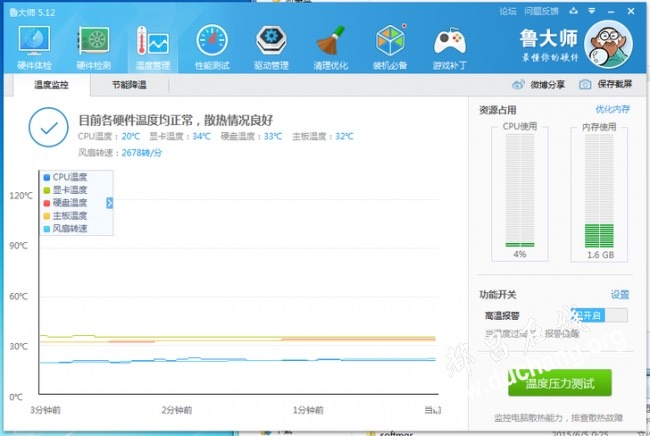Start the 温度压力测试 green button

[x=560, y=383]
